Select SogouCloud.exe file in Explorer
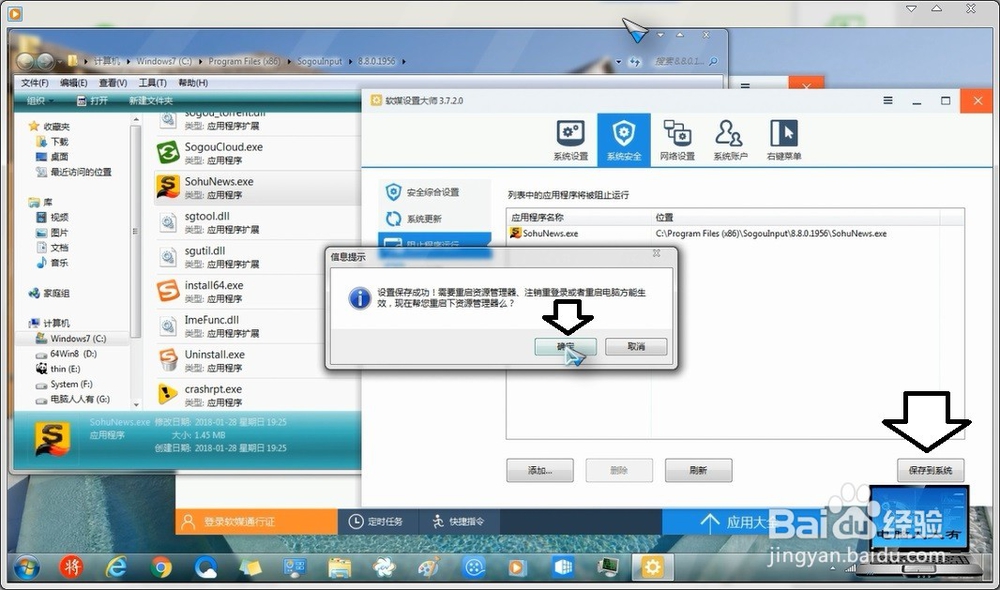1000x590 pixels. [258, 153]
